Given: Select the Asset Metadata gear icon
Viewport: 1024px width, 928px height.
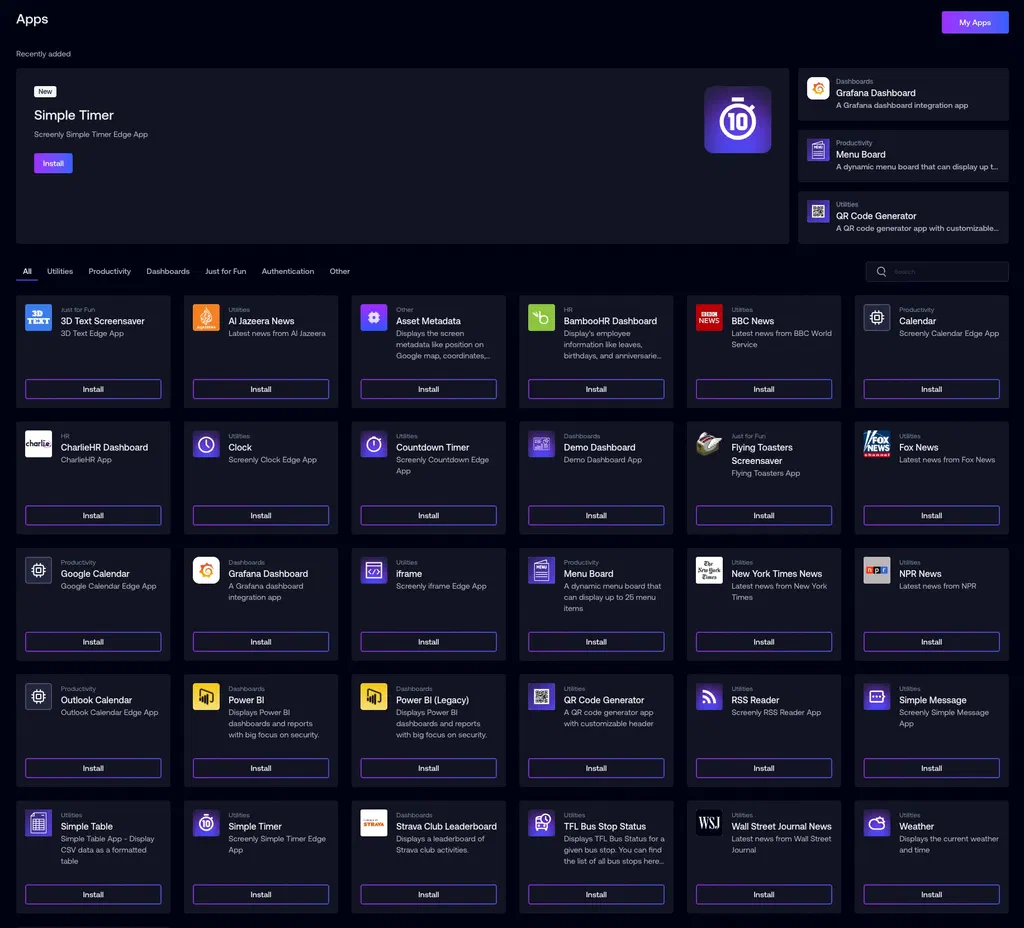Looking at the screenshot, I should 374,317.
